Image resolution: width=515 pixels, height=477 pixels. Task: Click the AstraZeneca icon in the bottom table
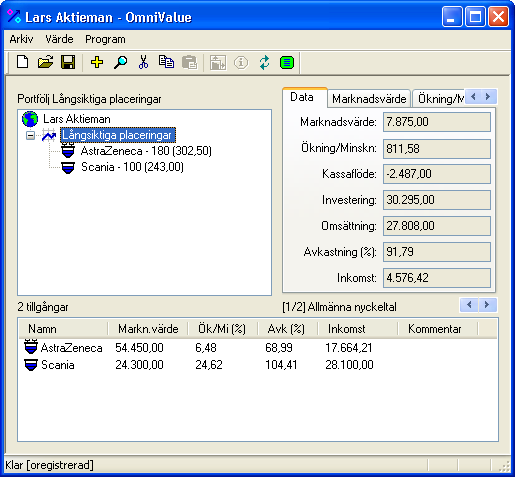pos(31,347)
